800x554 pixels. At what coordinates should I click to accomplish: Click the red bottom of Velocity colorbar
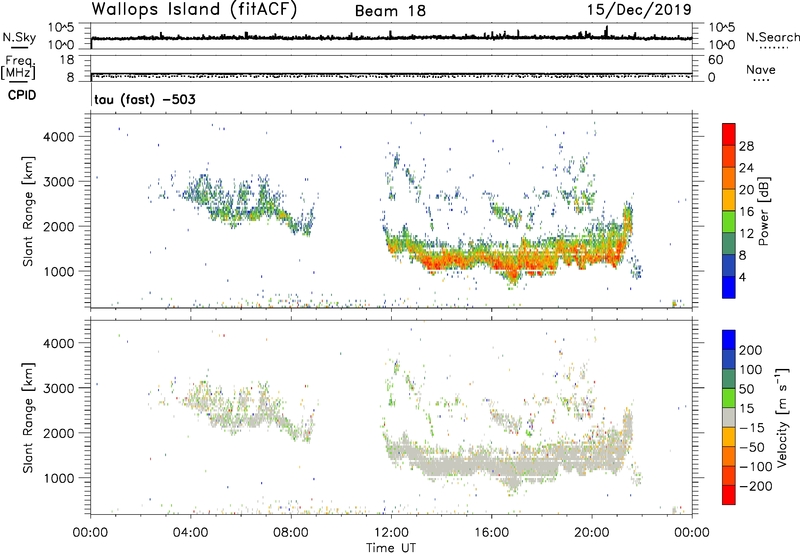(x=729, y=495)
